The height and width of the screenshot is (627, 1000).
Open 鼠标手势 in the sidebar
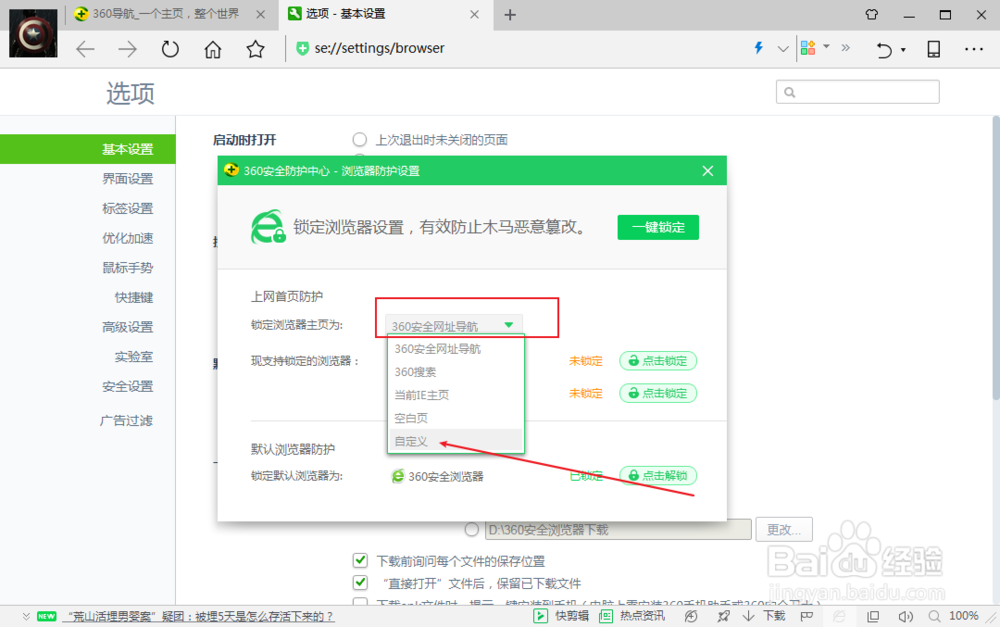(128, 268)
